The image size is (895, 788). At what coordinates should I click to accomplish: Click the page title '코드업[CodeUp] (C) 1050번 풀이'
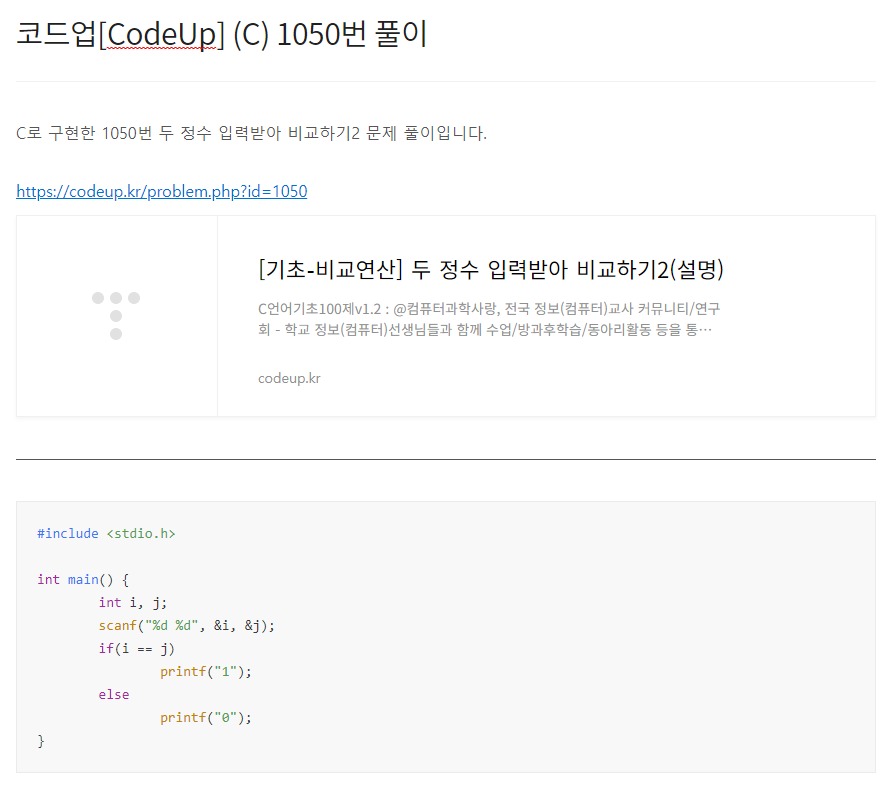[x=221, y=34]
